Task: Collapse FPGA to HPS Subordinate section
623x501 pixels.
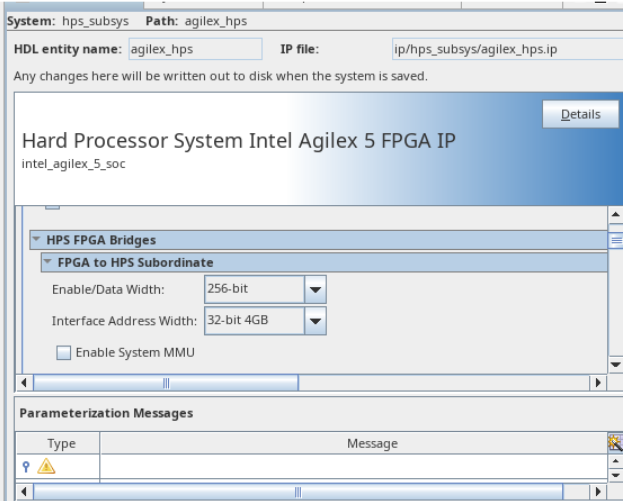Action: tap(46, 263)
